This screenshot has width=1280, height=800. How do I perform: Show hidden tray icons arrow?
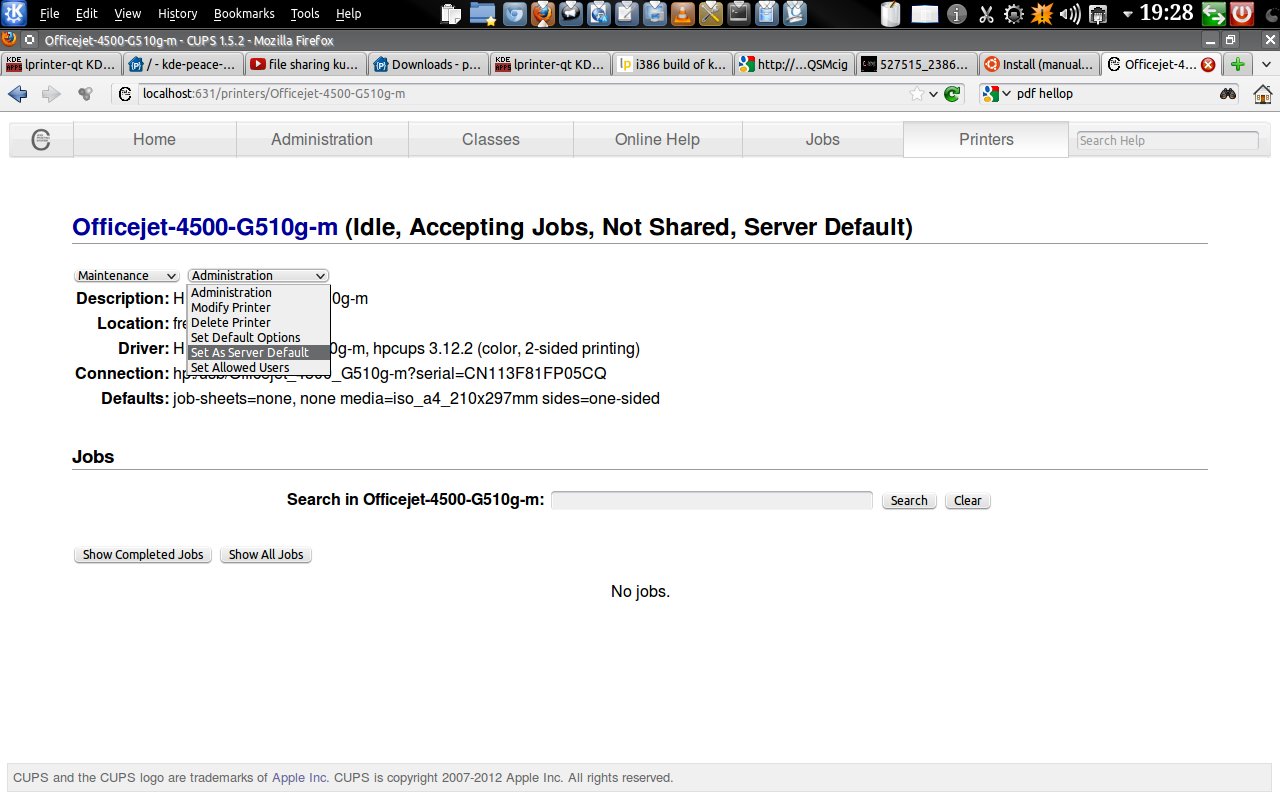(1128, 14)
